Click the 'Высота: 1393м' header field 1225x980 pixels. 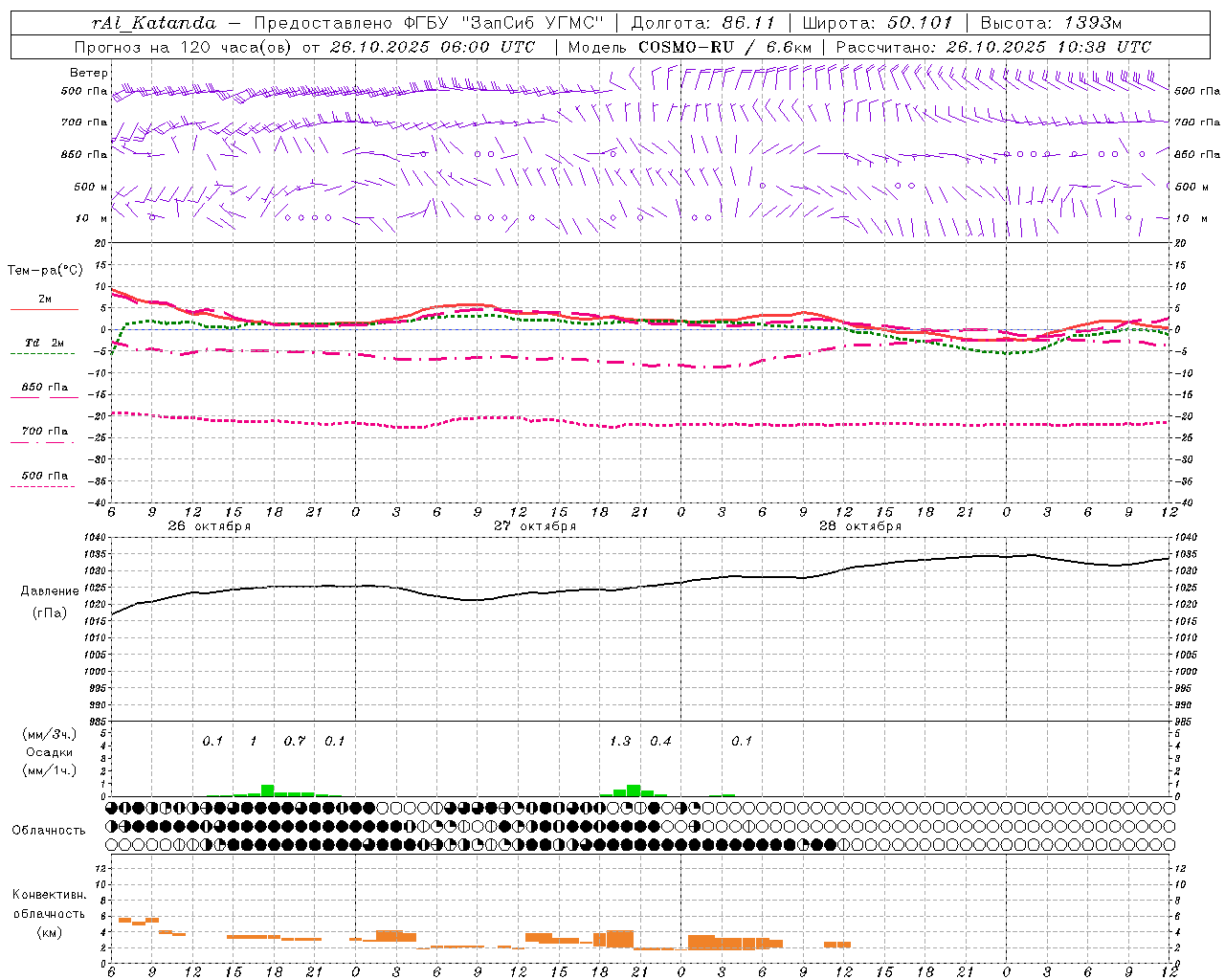coord(1052,22)
